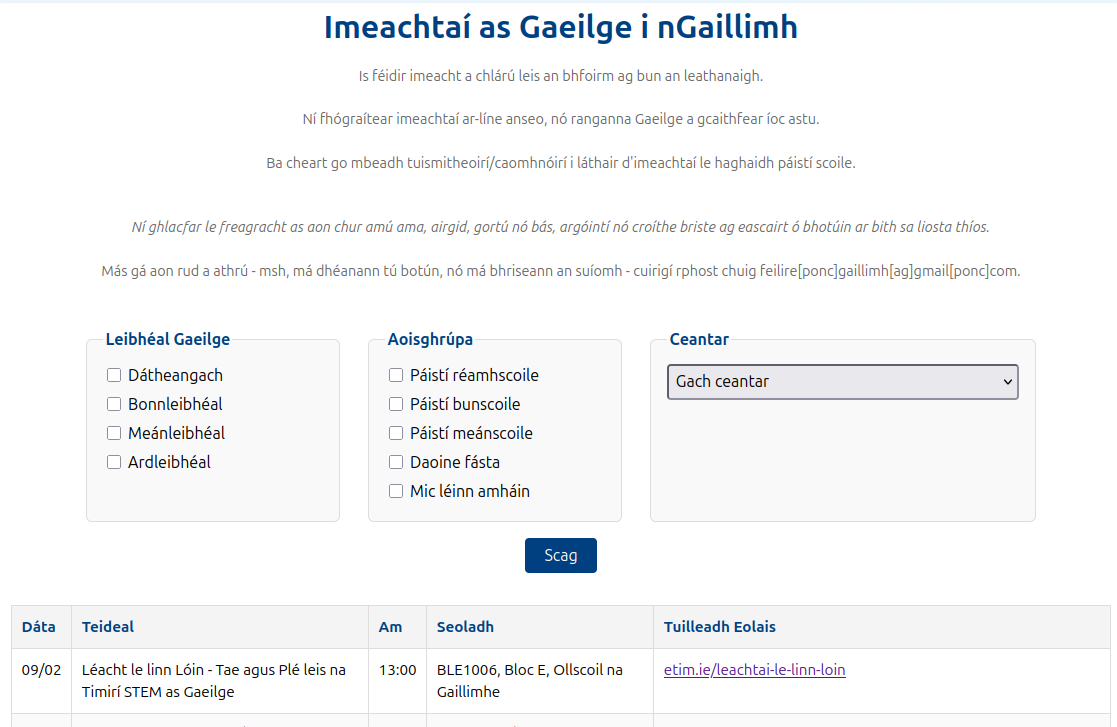The height and width of the screenshot is (727, 1117).
Task: Click the Seoladh column header
Action: pyautogui.click(x=465, y=627)
